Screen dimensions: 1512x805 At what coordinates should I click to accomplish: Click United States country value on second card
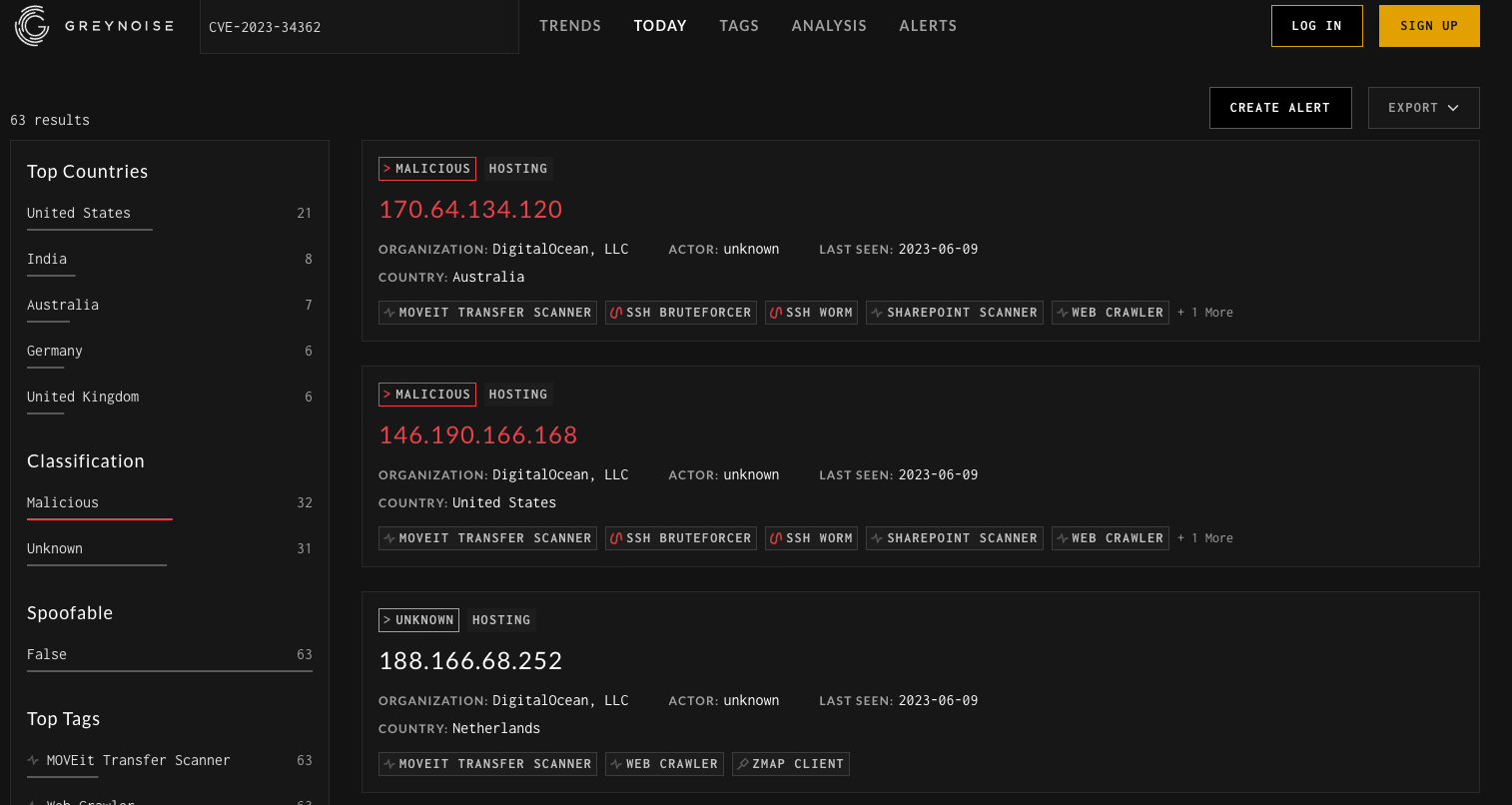(x=504, y=503)
